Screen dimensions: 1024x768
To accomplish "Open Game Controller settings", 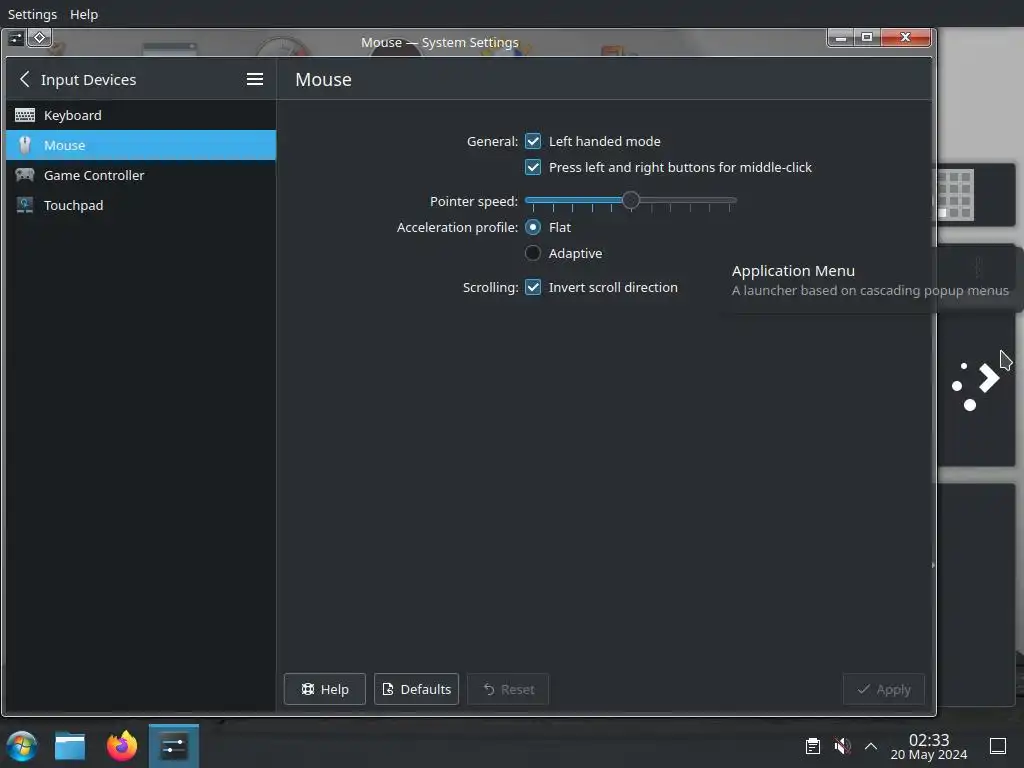I will pyautogui.click(x=141, y=175).
